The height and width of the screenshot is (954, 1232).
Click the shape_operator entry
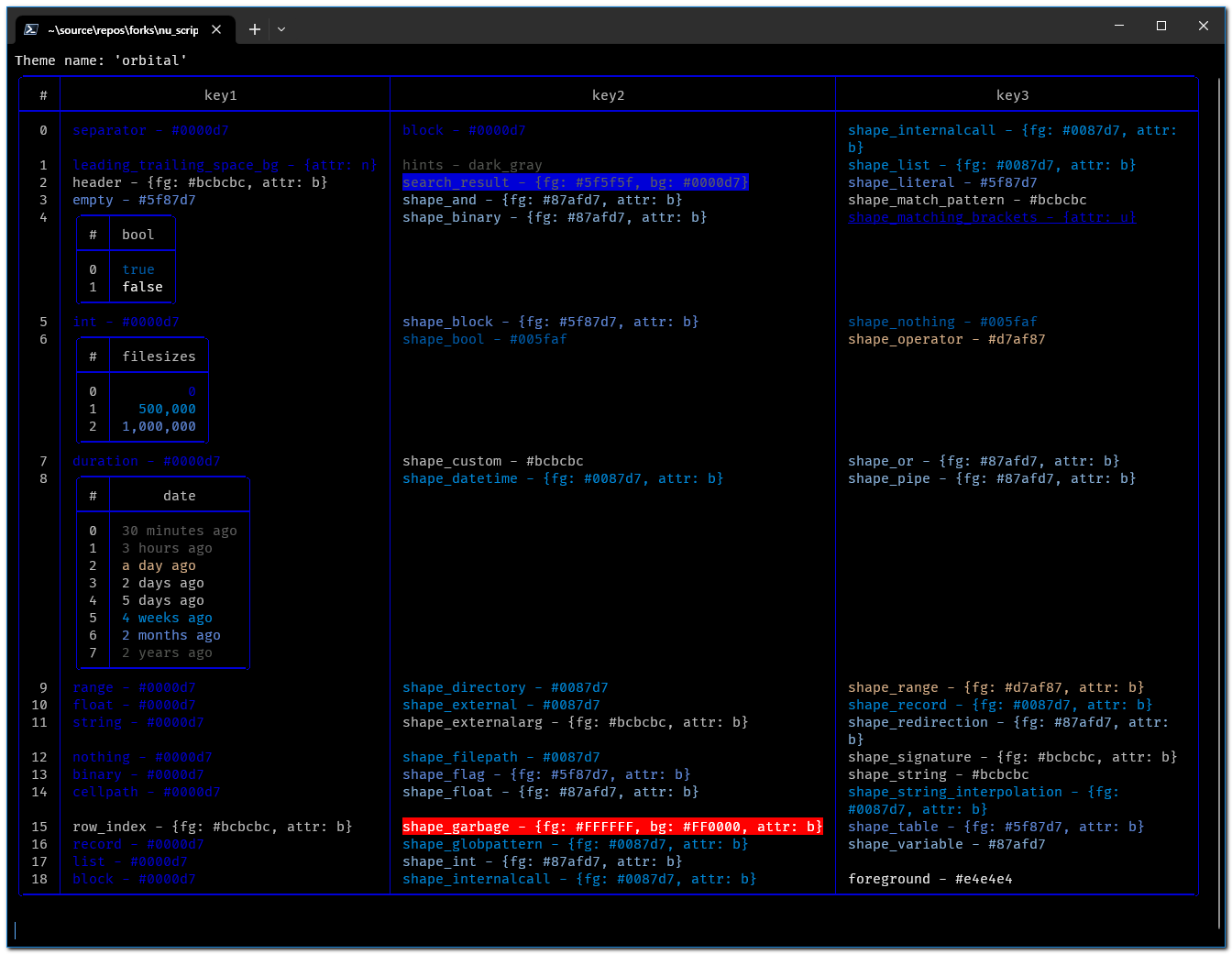click(947, 339)
